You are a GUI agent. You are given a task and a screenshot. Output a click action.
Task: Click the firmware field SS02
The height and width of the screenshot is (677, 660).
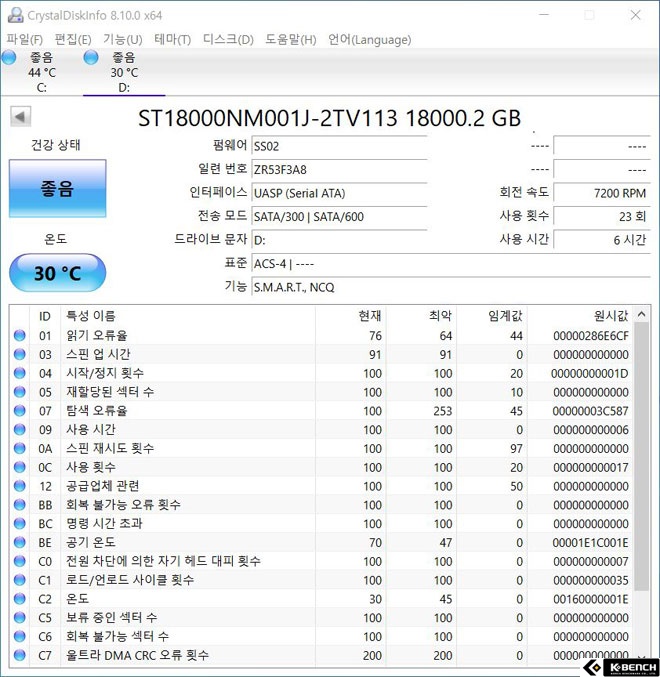(339, 146)
